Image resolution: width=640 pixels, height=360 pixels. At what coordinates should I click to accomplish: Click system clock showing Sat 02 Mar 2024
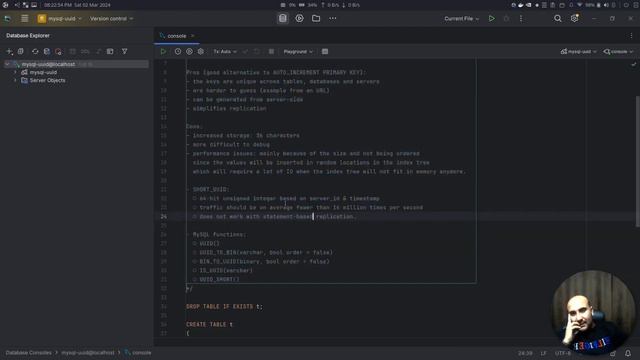coord(77,5)
